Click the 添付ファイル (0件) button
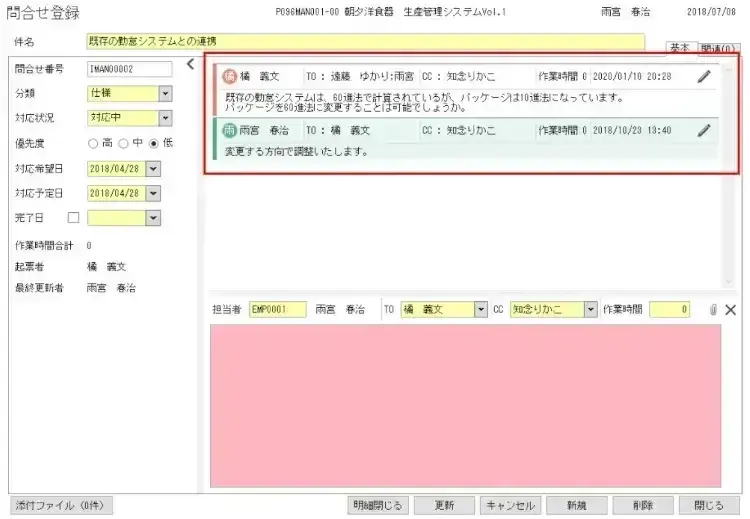The width and height of the screenshot is (750, 519). tap(61, 505)
